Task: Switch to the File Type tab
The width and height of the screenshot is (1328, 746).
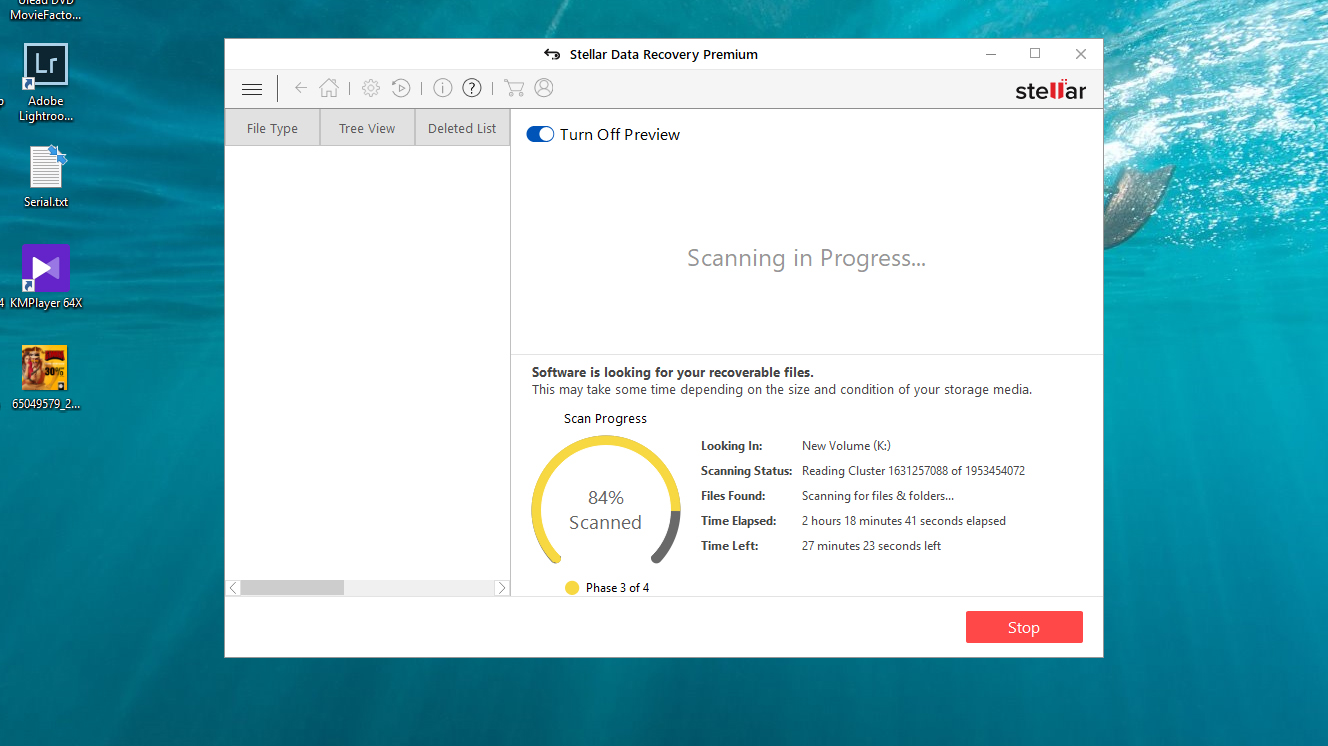Action: click(x=272, y=128)
